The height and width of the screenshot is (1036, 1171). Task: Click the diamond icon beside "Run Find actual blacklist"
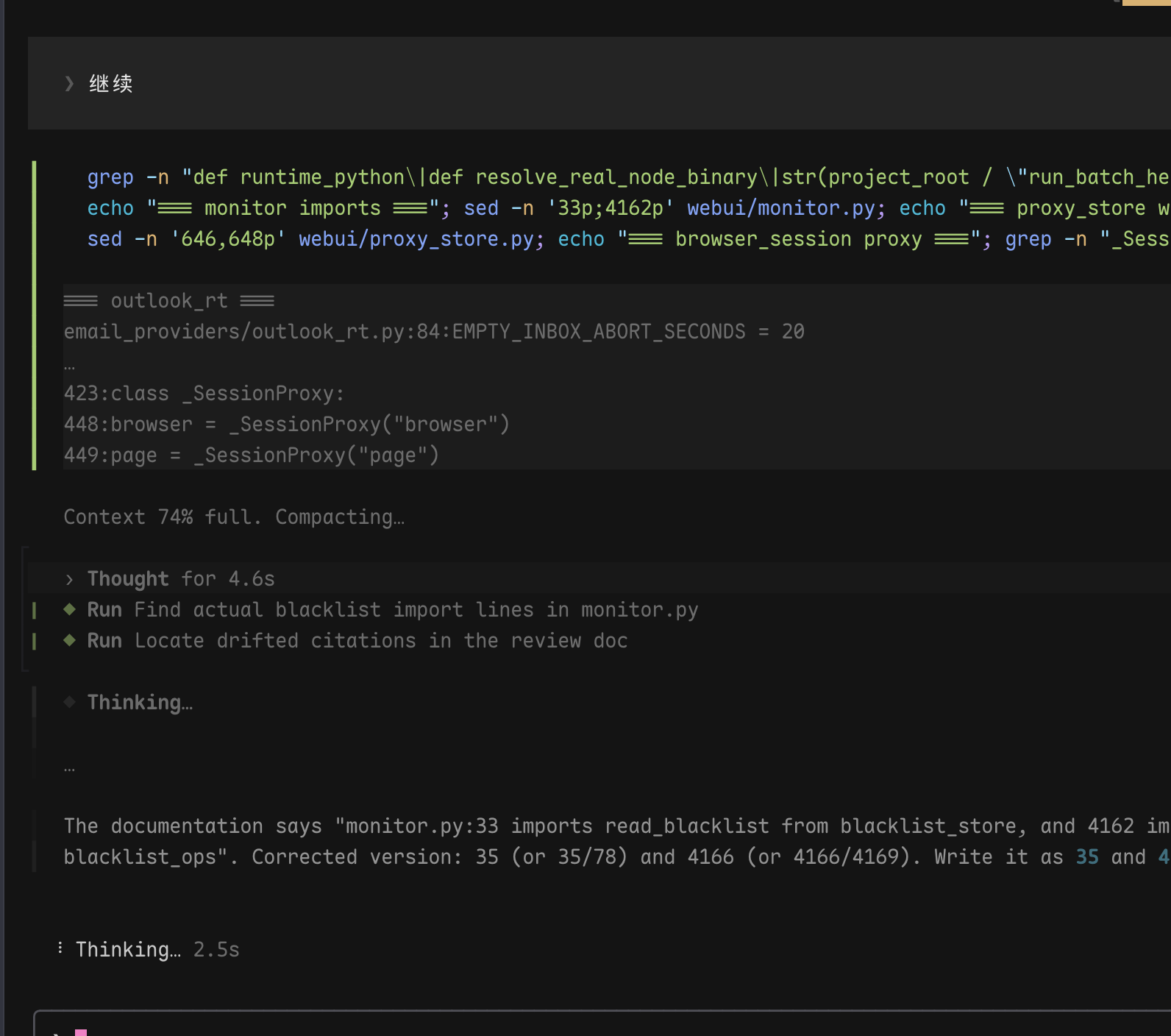70,609
